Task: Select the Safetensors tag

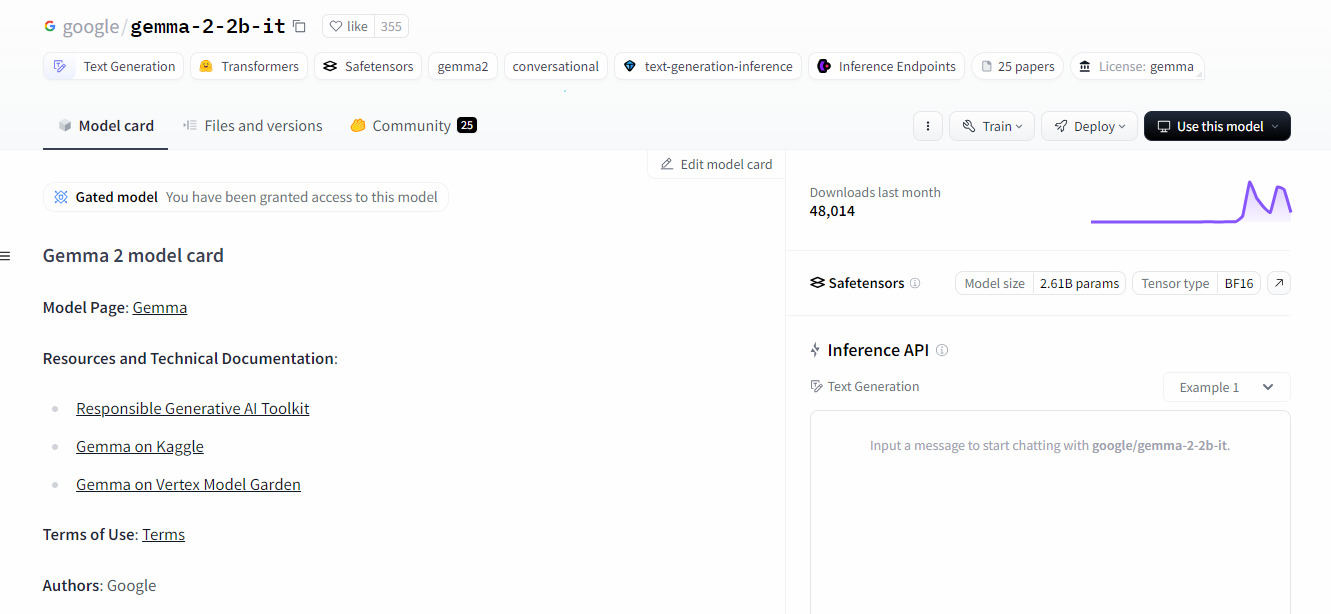Action: point(368,67)
